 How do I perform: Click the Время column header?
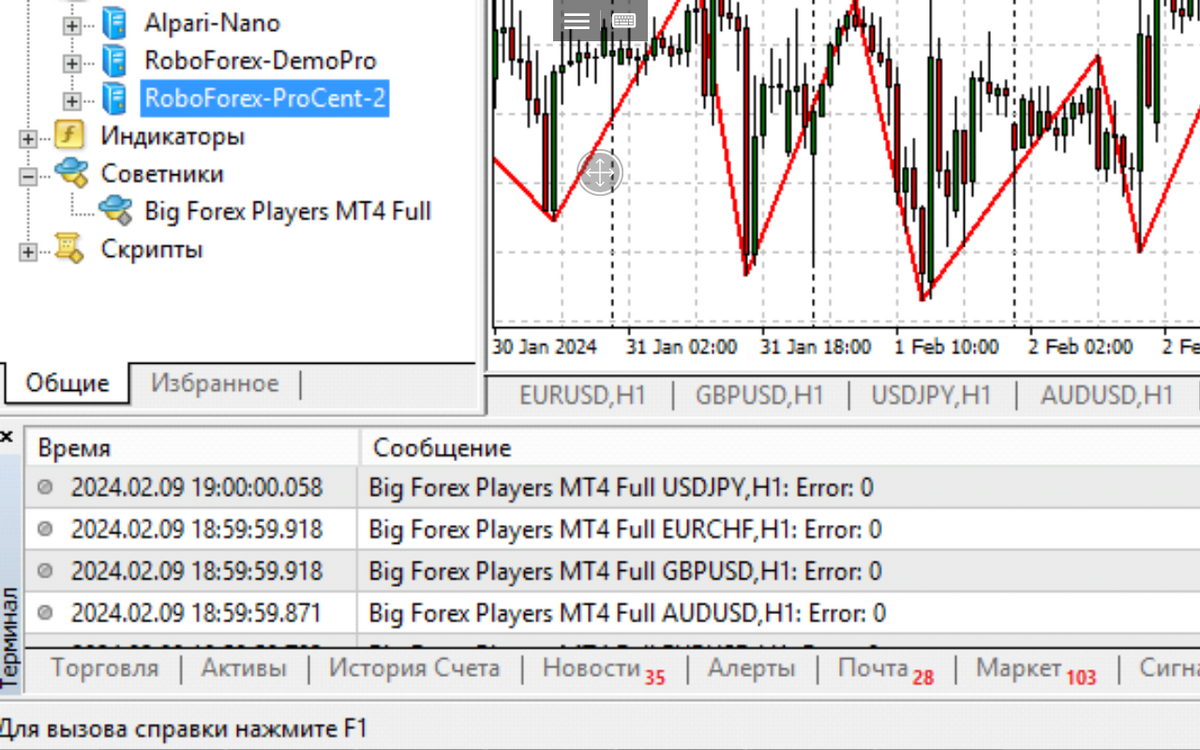190,447
